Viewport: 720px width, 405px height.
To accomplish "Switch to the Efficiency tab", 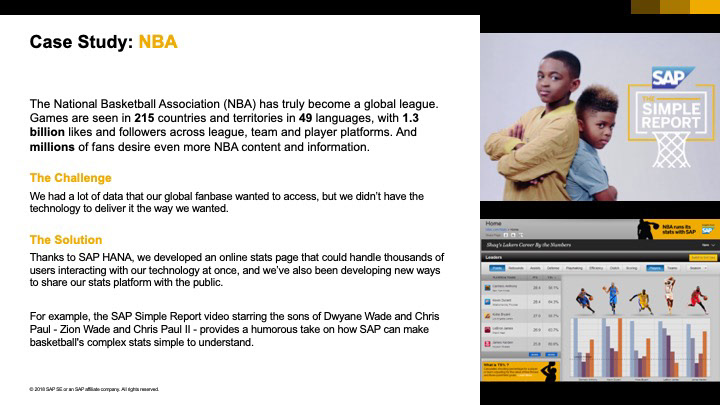I will (x=596, y=268).
